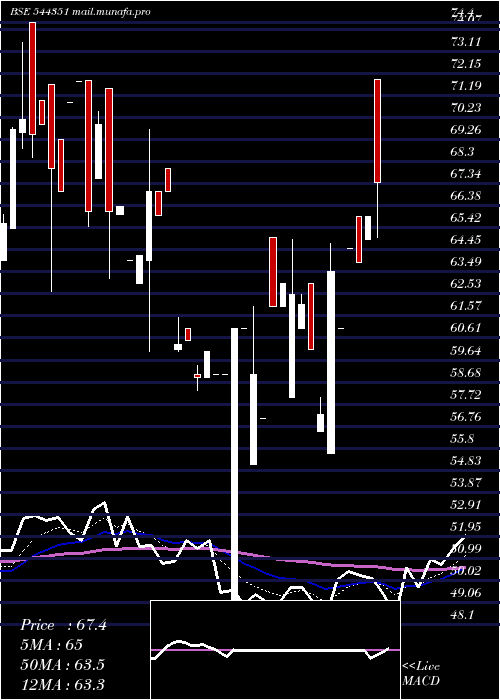Image resolution: width=500 pixels, height=700 pixels.
Task: Click the <<Live MACD label
Action: click(x=421, y=674)
